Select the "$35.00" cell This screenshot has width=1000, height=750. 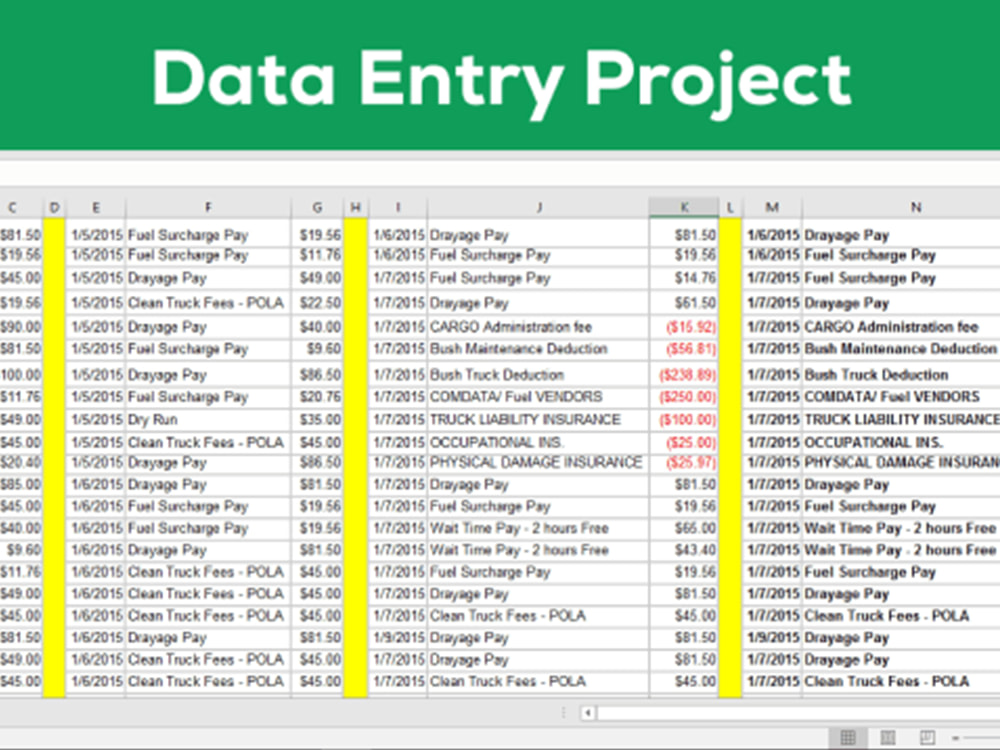[x=317, y=420]
